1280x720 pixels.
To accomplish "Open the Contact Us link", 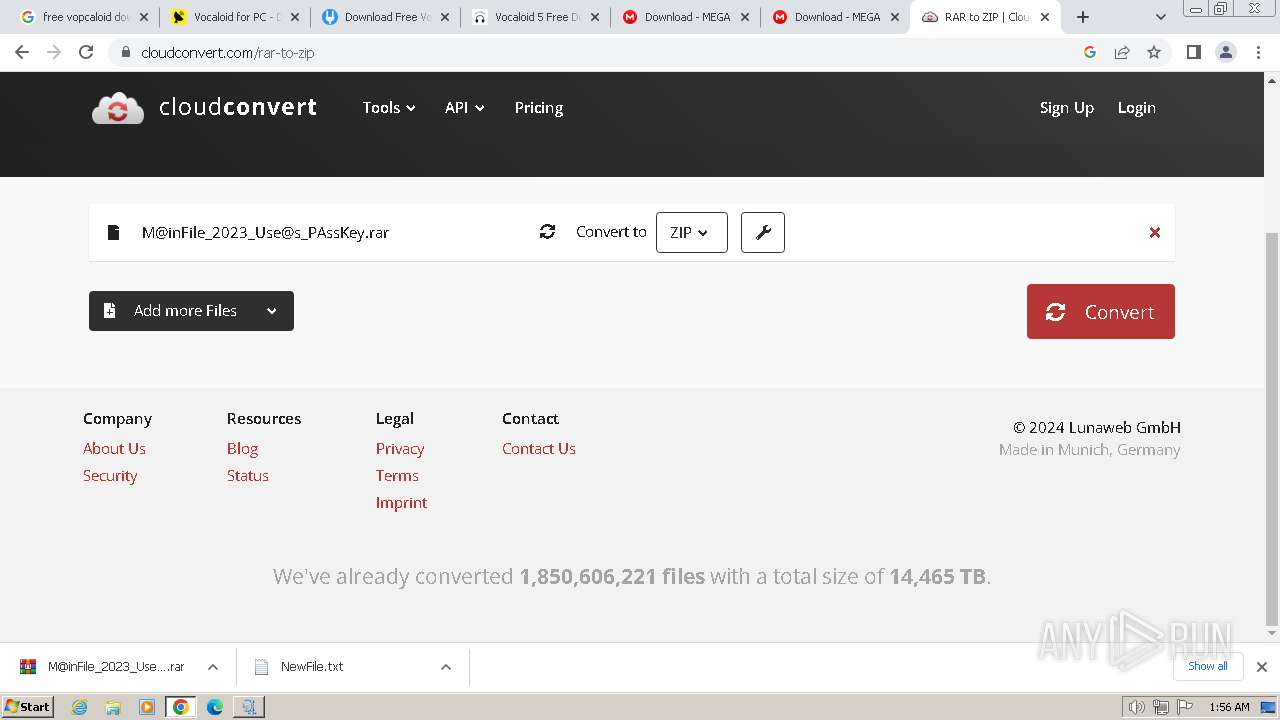I will pos(539,448).
